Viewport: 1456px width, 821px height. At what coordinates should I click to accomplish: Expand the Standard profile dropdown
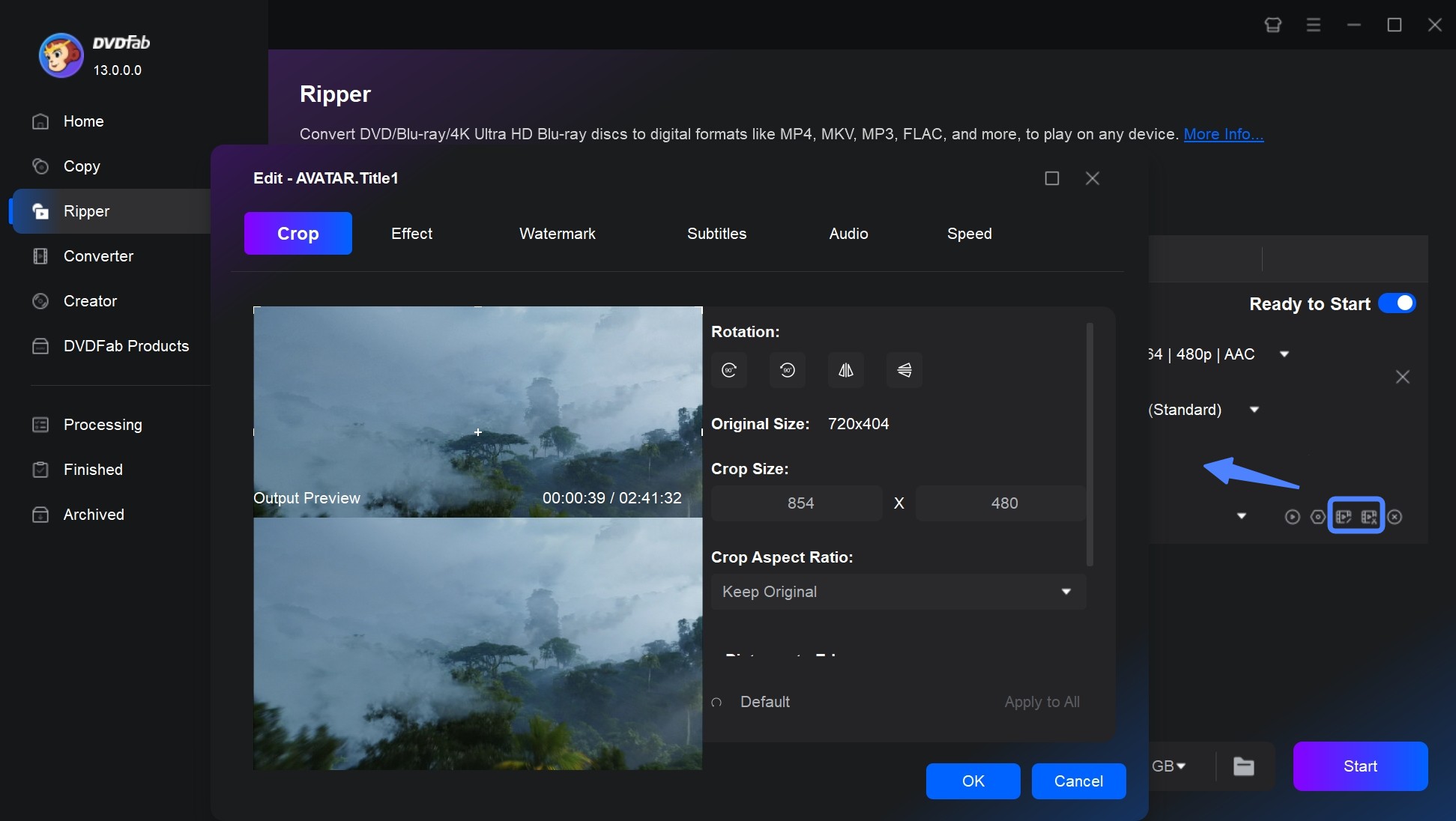tap(1254, 409)
